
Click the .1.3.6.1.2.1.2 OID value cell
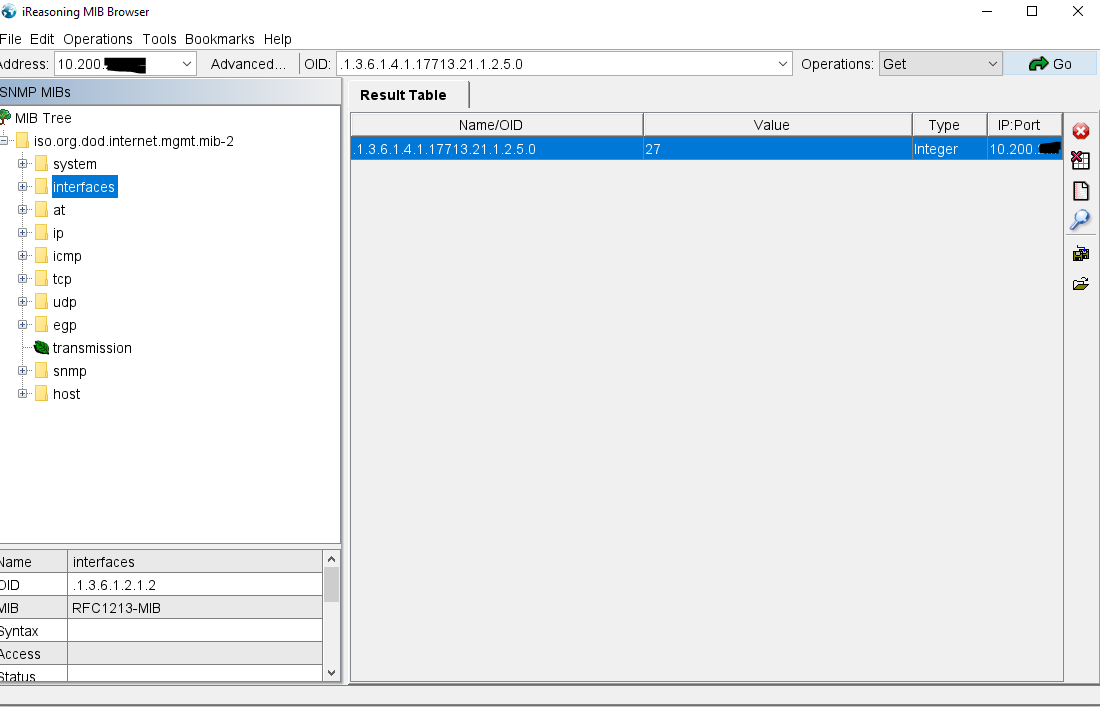point(195,585)
